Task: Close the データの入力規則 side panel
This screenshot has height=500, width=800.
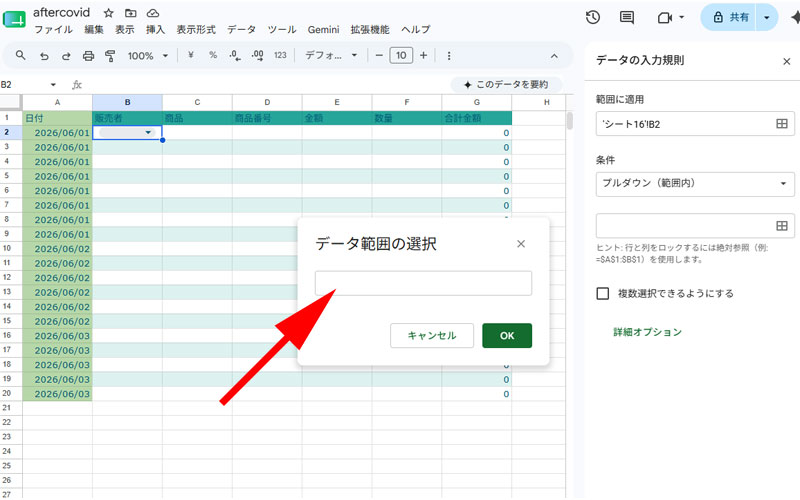Action: click(786, 62)
